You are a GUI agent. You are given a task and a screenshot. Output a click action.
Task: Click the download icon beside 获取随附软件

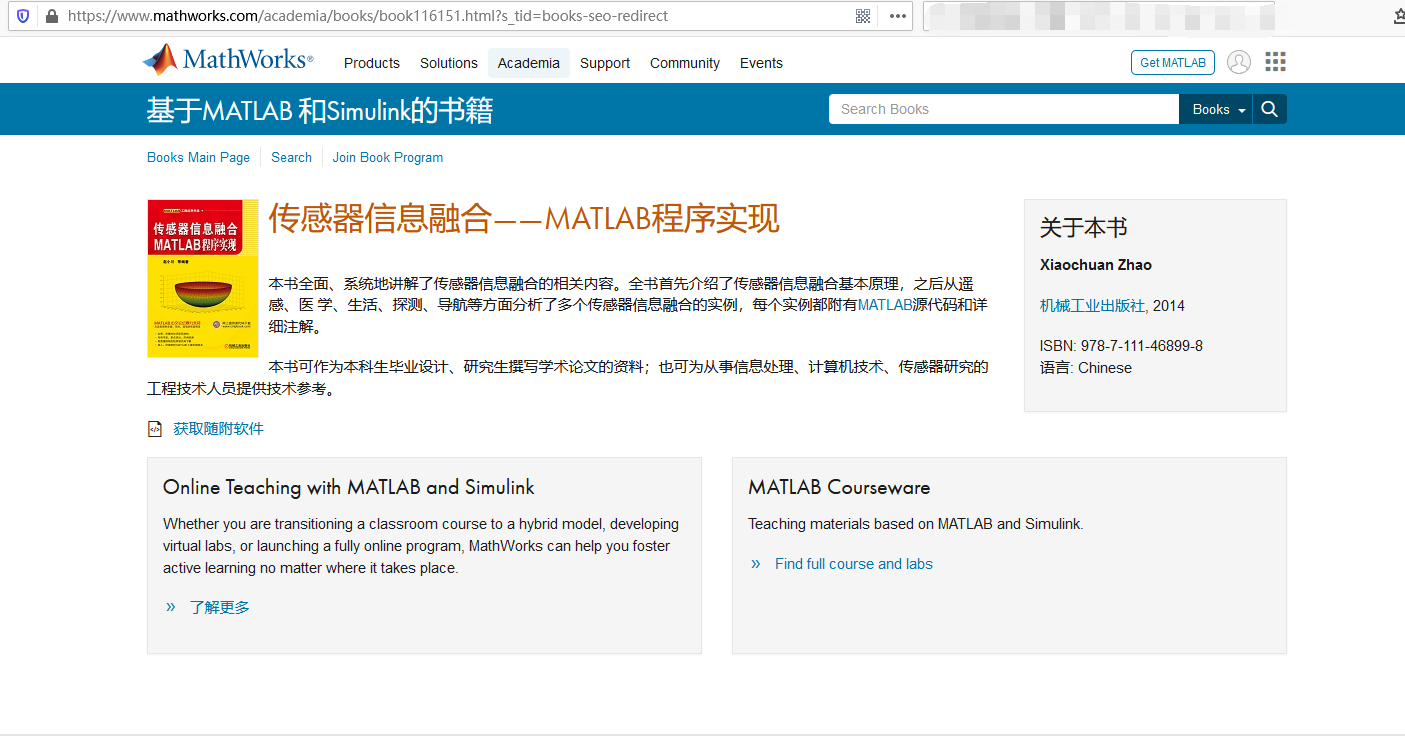pyautogui.click(x=154, y=428)
